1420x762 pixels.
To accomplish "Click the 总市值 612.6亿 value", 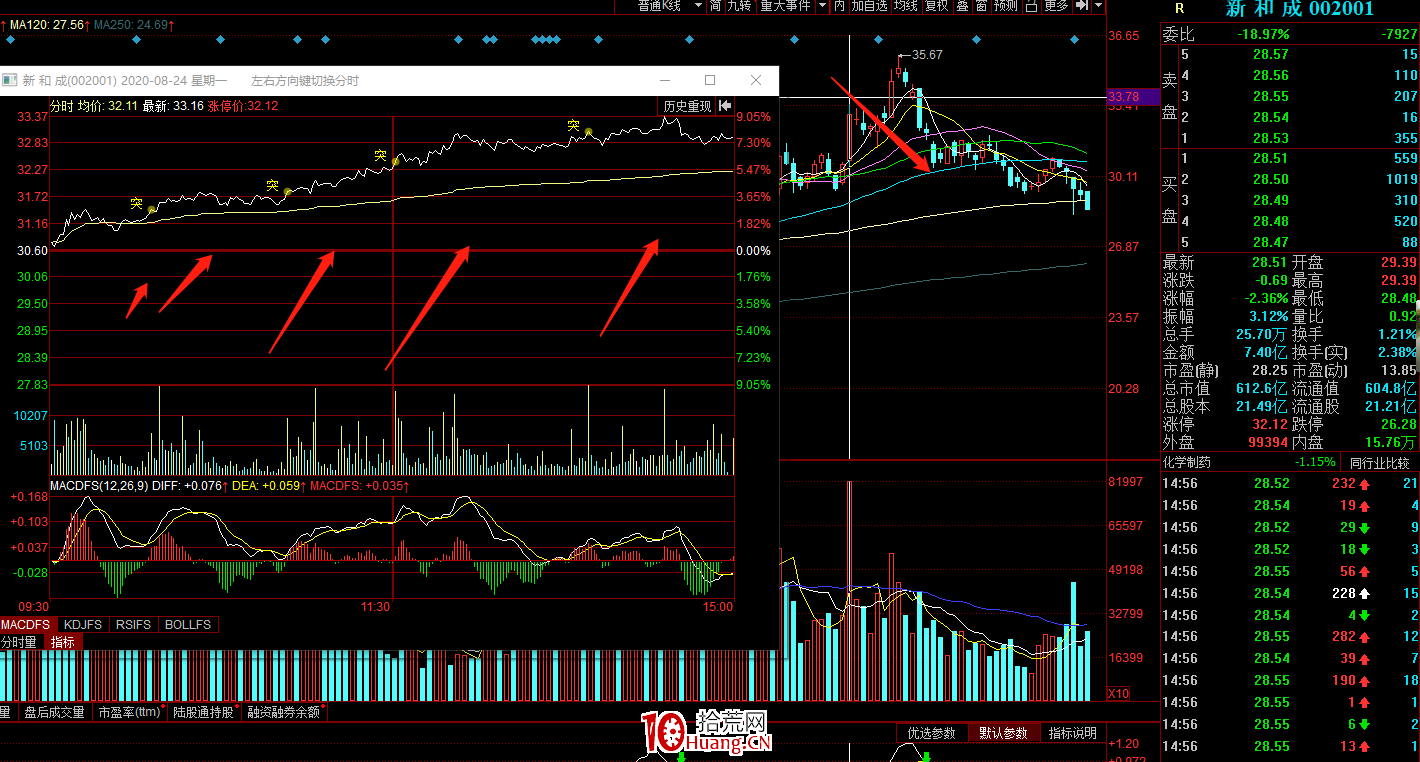I will pos(1262,388).
